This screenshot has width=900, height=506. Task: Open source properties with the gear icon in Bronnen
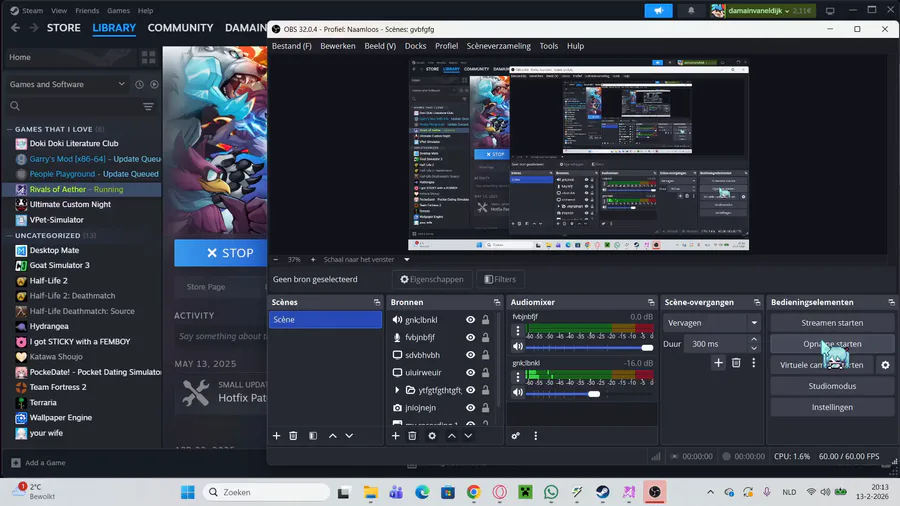point(432,436)
